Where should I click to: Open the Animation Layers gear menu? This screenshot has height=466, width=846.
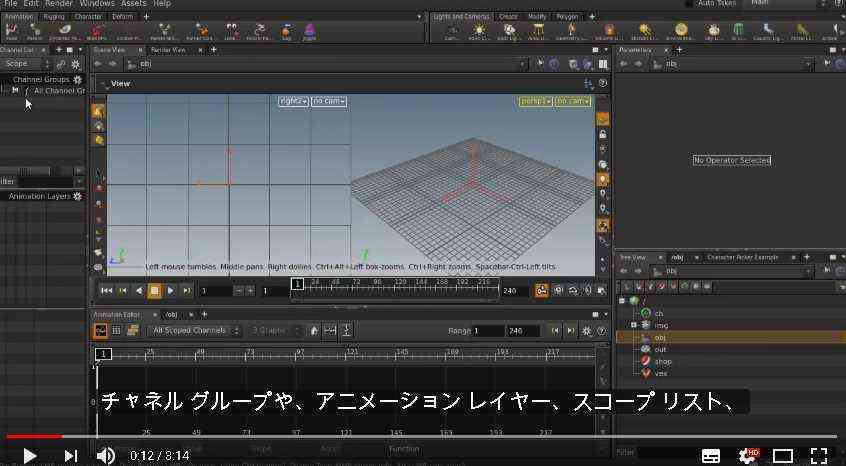coord(77,196)
